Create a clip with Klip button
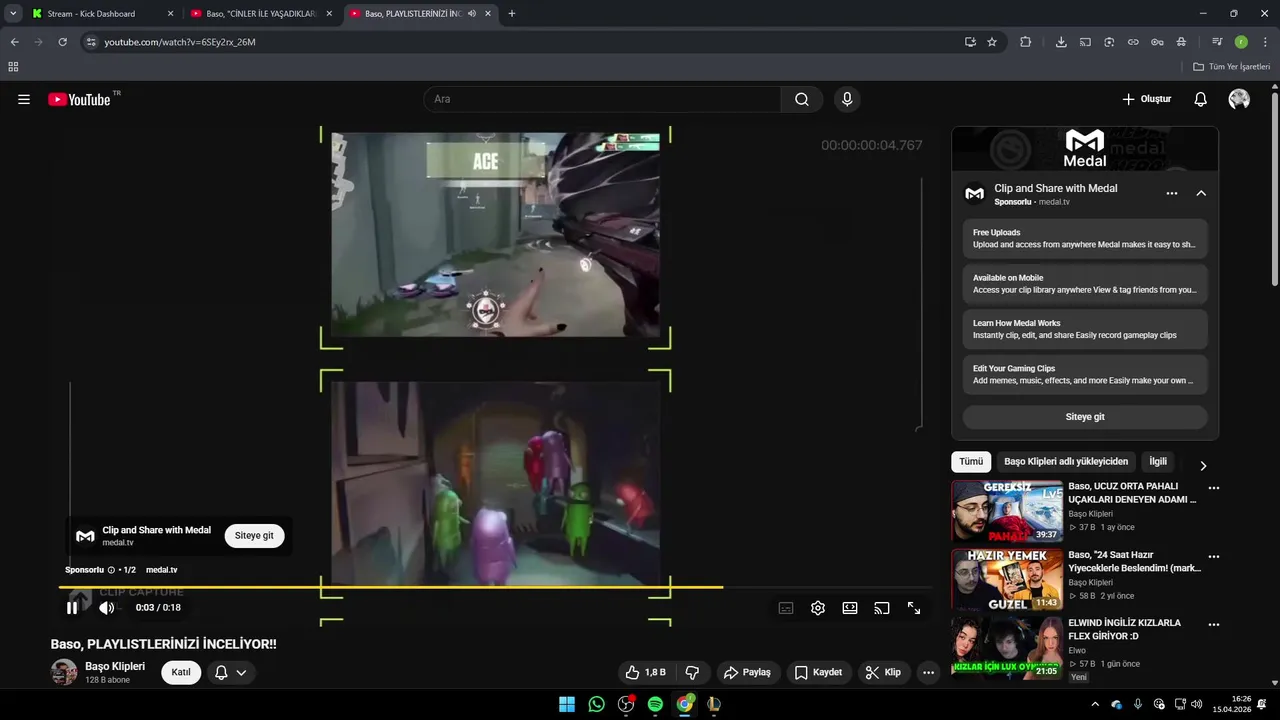Screen dimensions: 1280x720 (x=883, y=673)
